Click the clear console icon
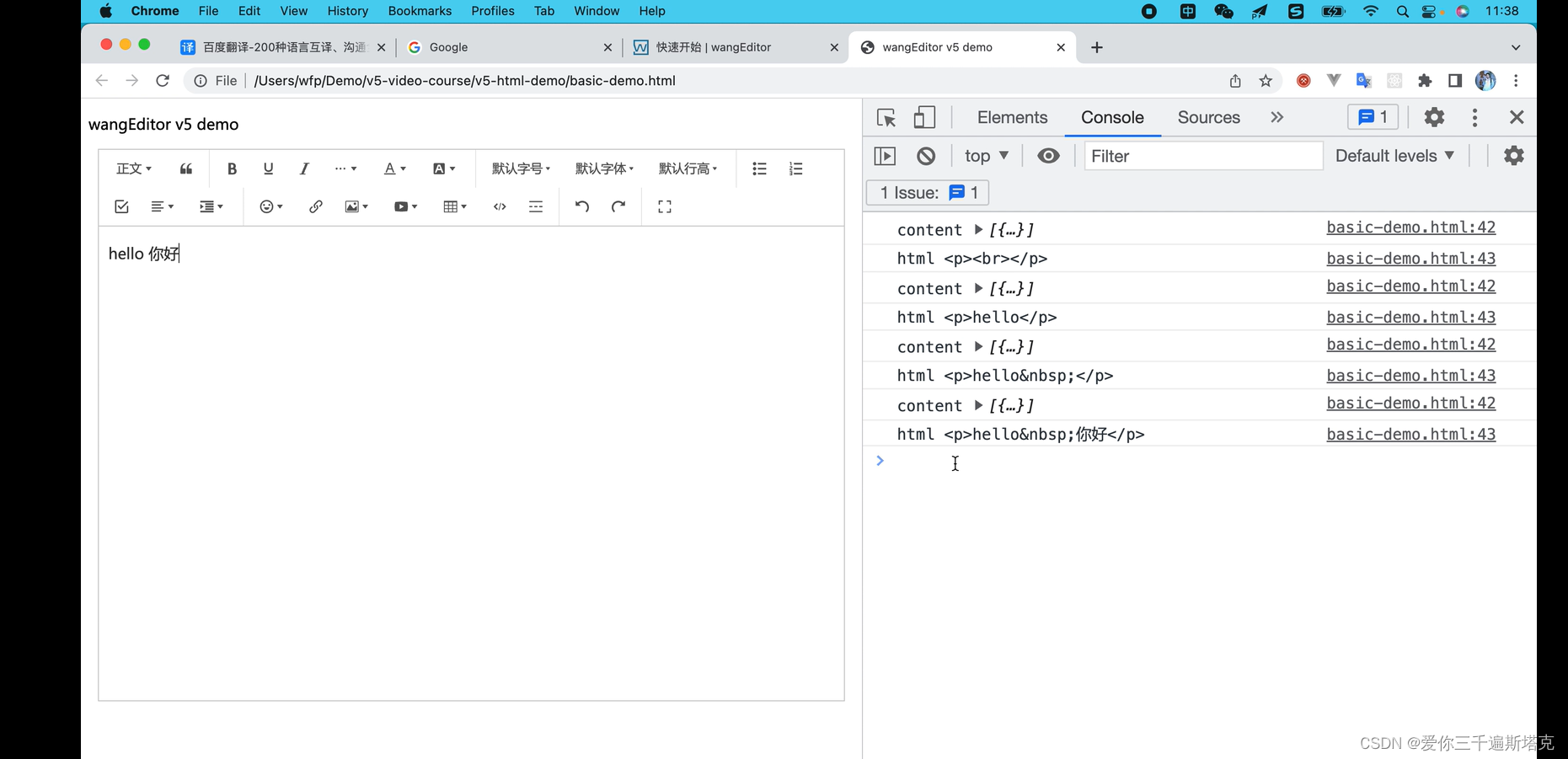This screenshot has height=759, width=1568. coord(926,156)
